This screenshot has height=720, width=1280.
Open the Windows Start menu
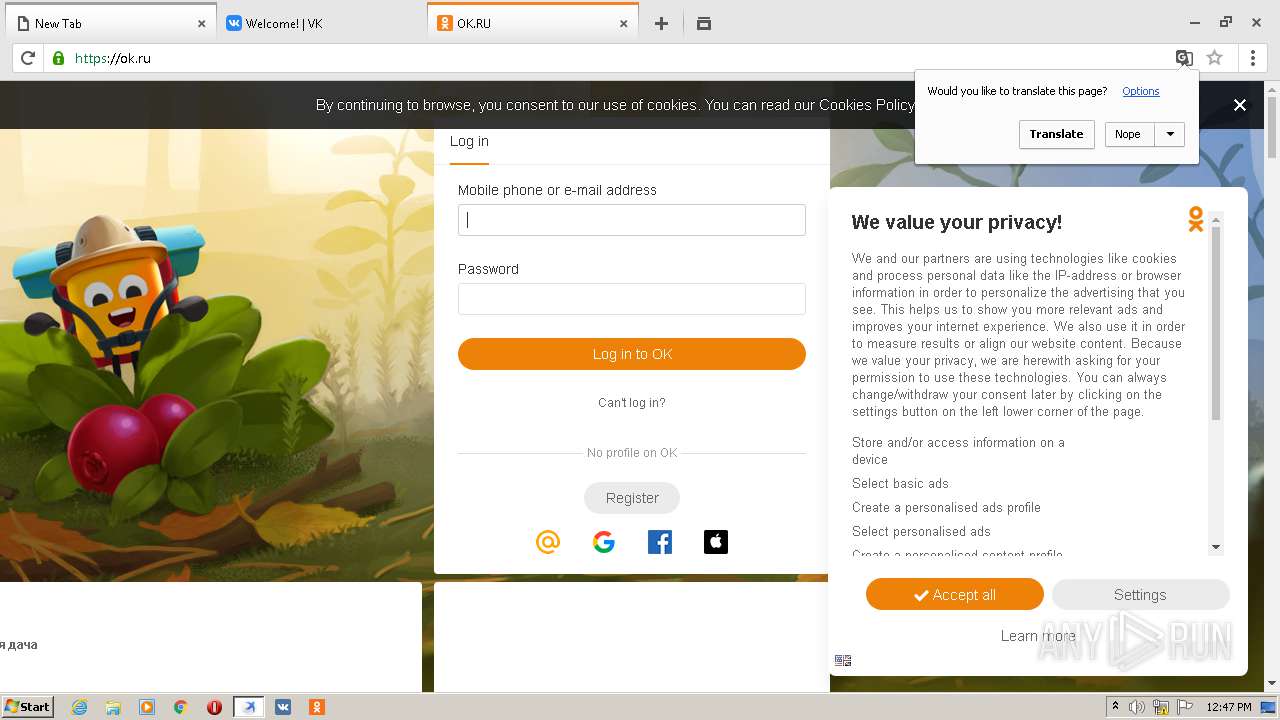coord(27,707)
